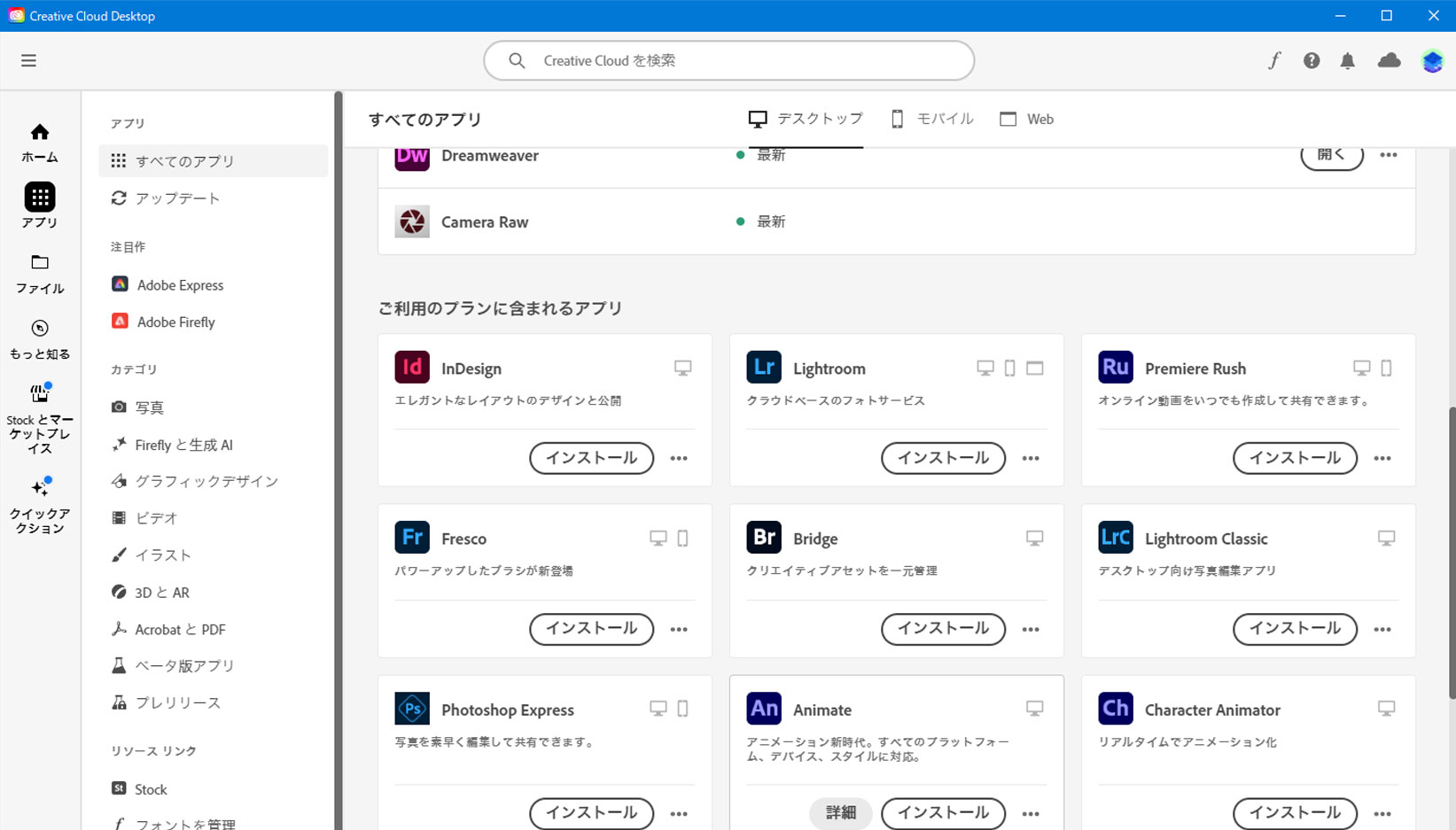Open more options for Animate
The image size is (1456, 830).
click(1031, 813)
